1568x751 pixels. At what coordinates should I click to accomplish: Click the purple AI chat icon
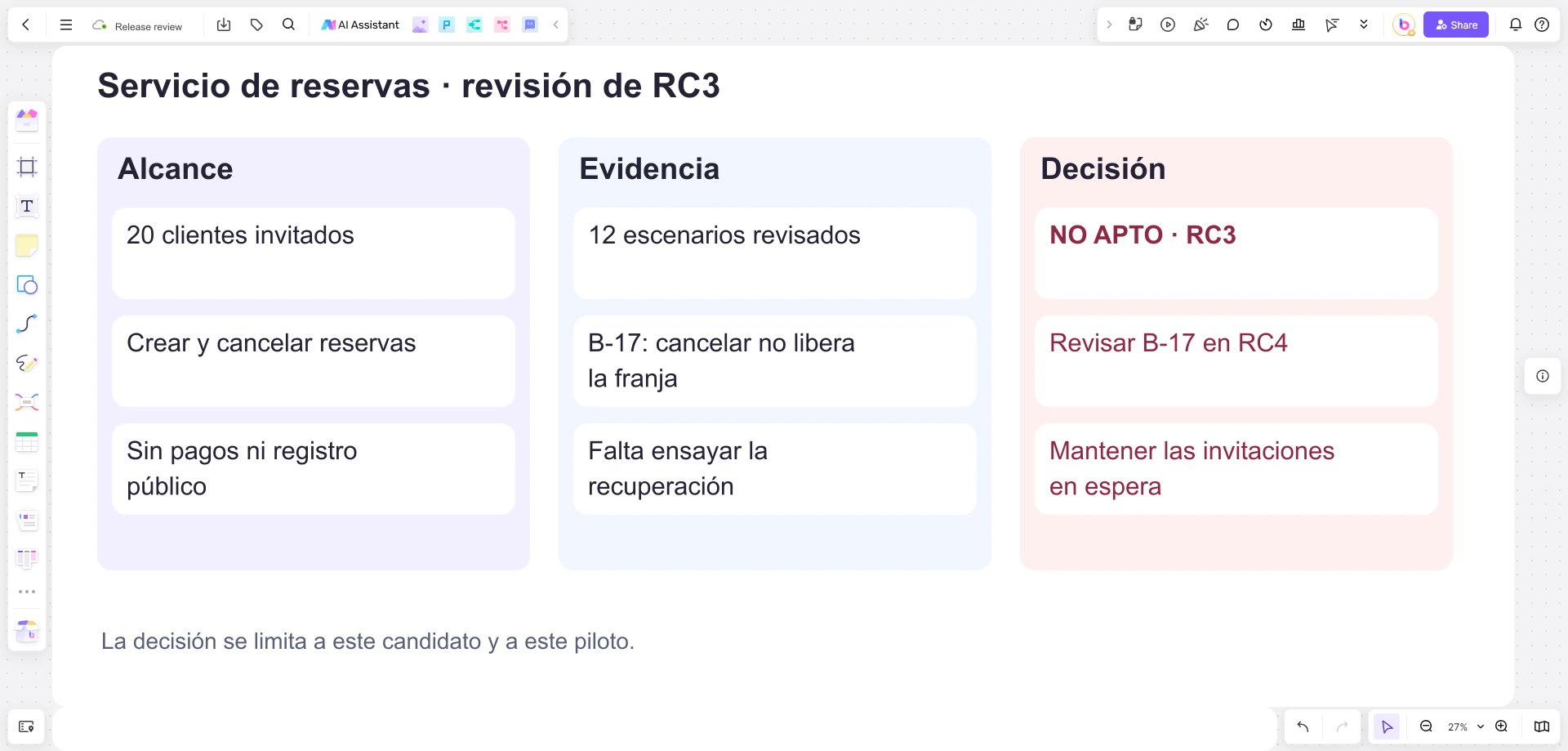pyautogui.click(x=530, y=25)
